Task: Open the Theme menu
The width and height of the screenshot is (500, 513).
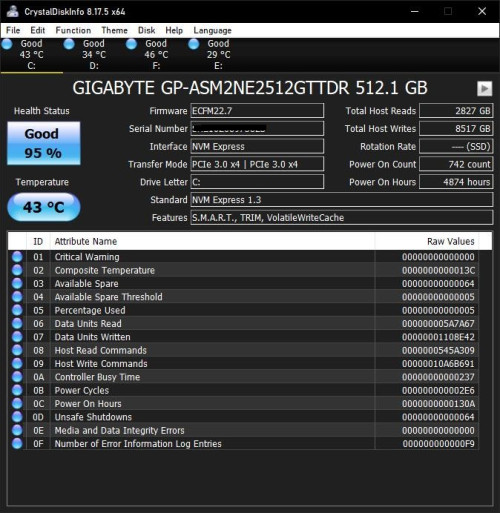Action: click(x=114, y=30)
